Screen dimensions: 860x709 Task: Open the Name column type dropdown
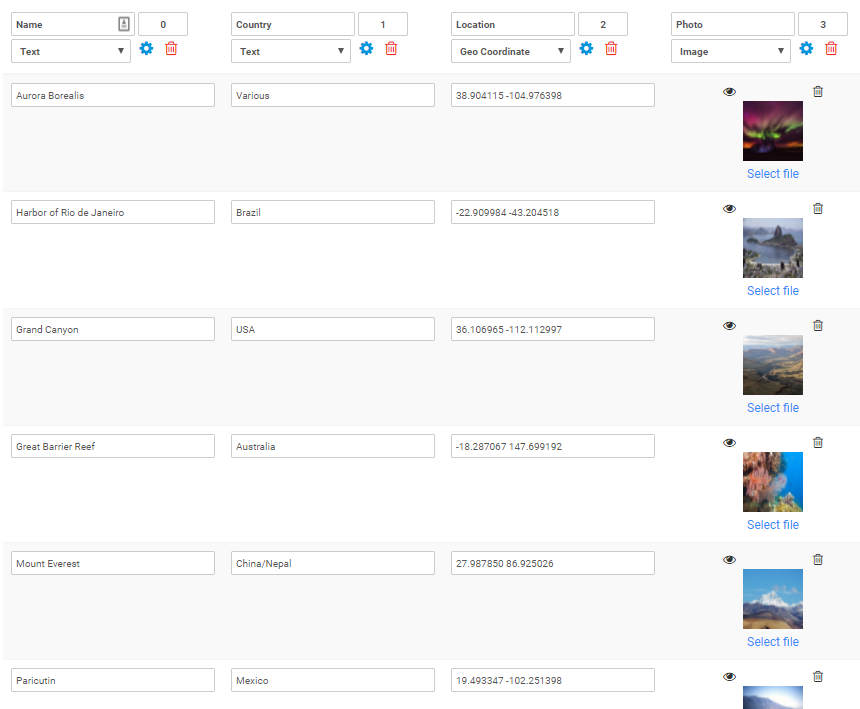point(71,51)
